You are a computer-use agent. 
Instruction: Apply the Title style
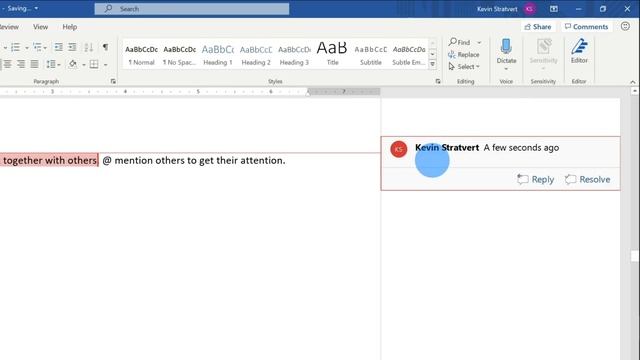332,55
